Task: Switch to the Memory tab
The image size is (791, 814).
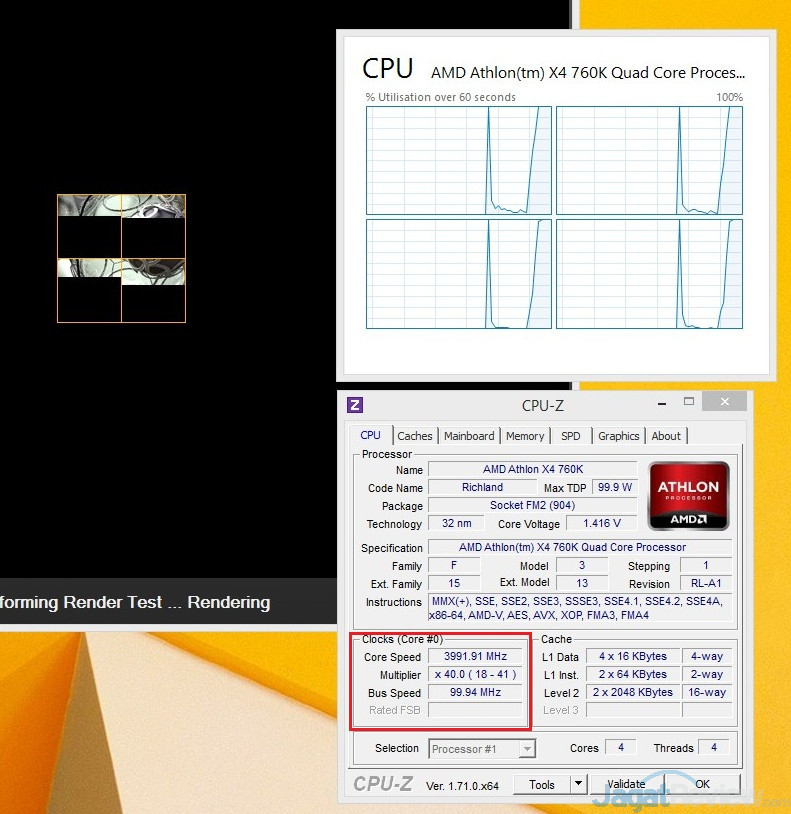Action: coord(525,436)
